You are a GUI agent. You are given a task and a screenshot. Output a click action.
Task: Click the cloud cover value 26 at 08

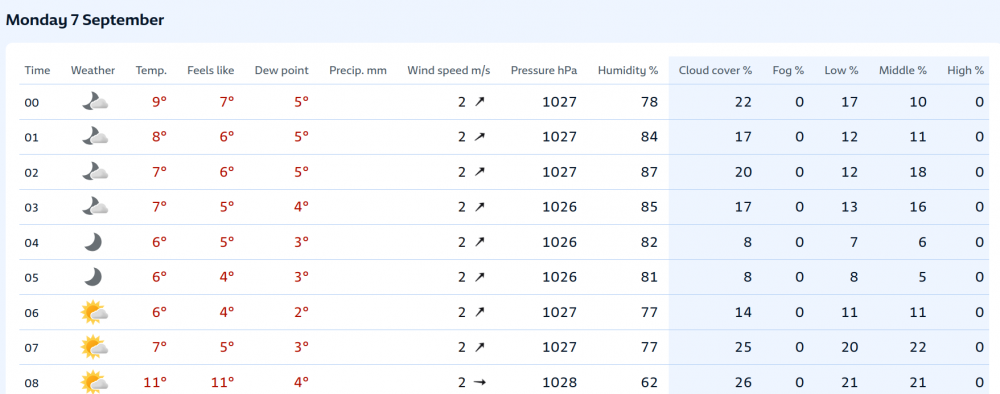[744, 383]
